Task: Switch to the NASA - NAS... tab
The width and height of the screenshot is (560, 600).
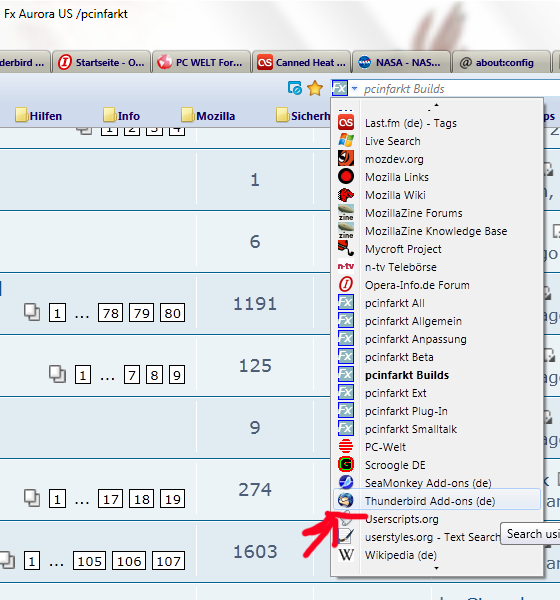Action: [x=401, y=62]
